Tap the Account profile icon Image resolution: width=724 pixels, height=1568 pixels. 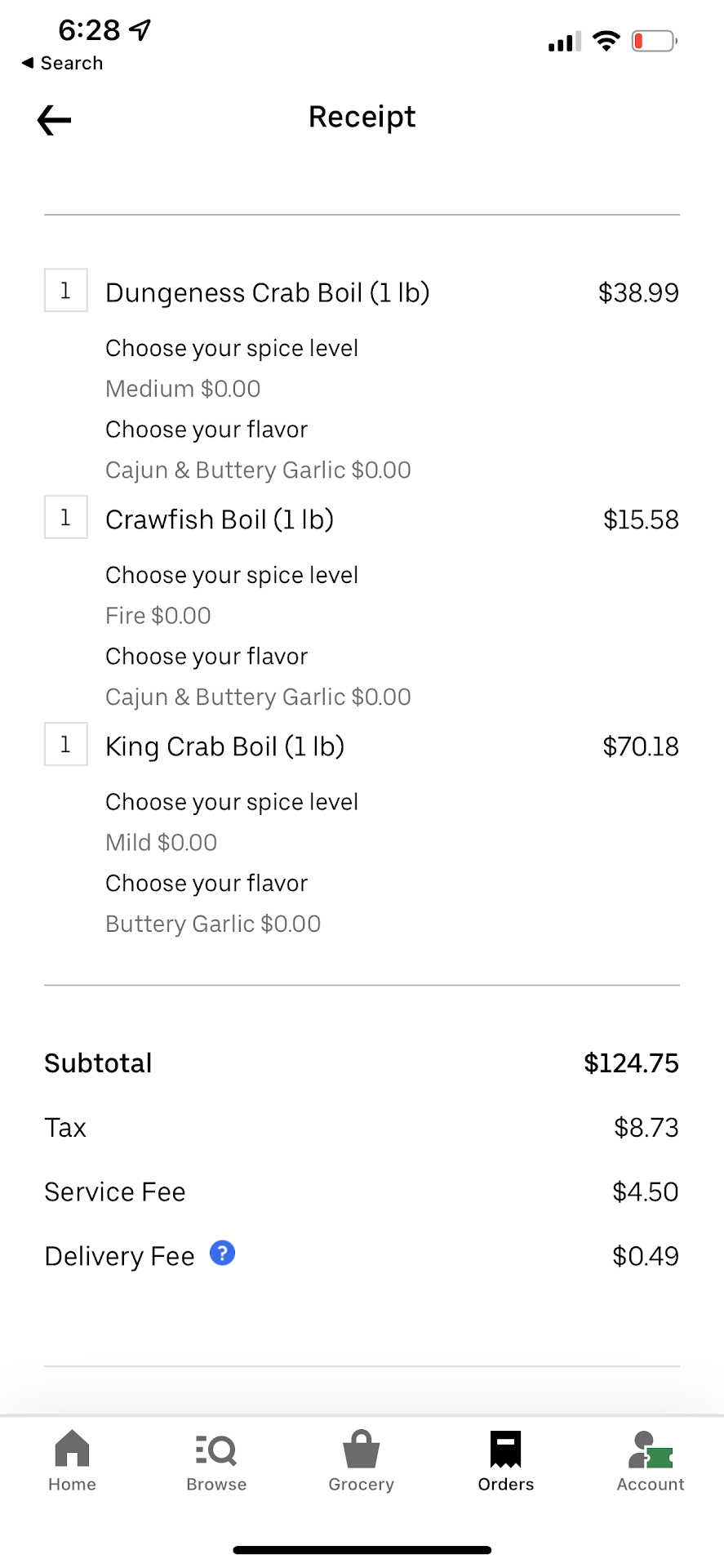pos(650,1450)
